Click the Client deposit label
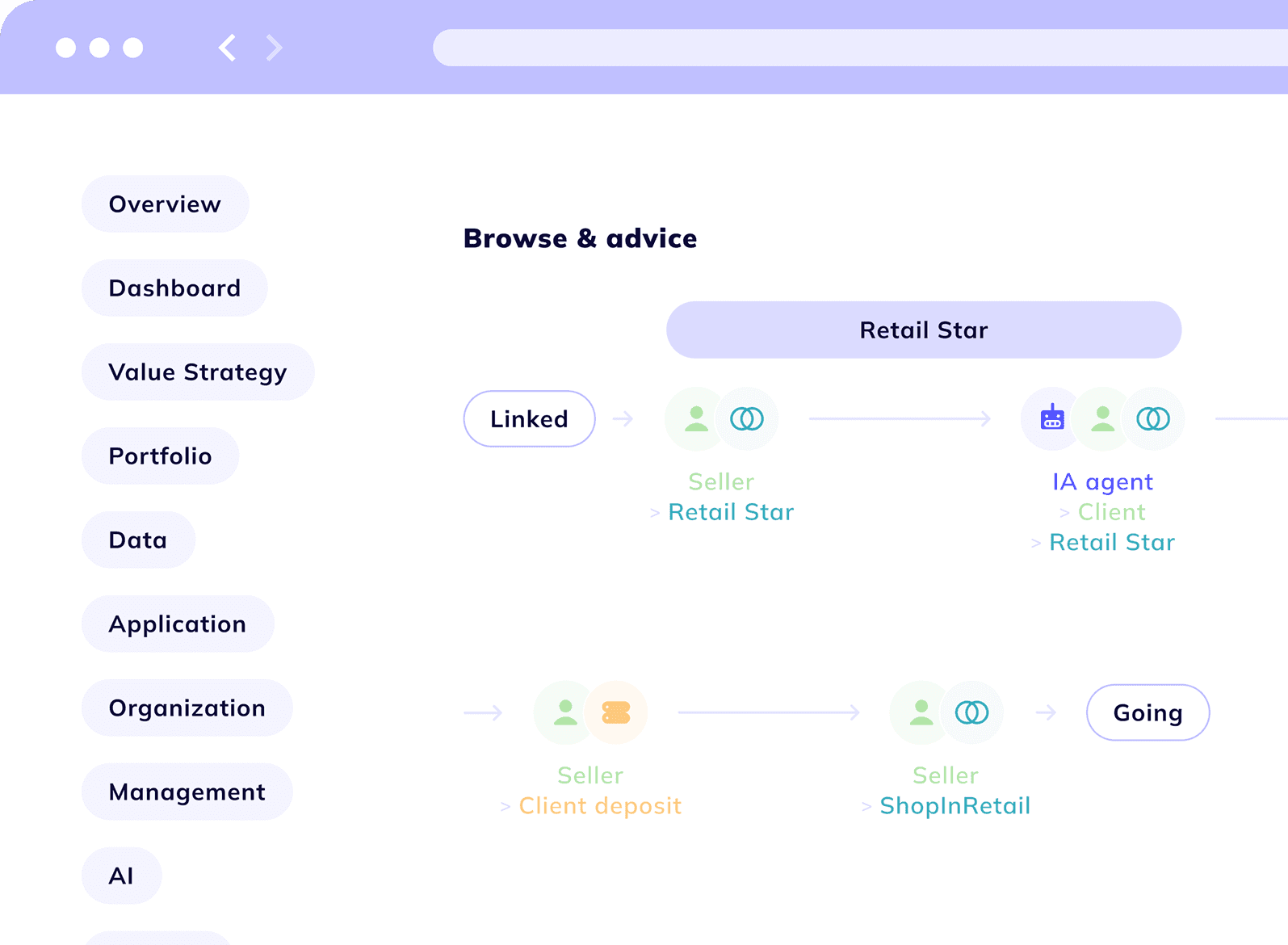Screen dimensions: 1288x945 point(600,806)
